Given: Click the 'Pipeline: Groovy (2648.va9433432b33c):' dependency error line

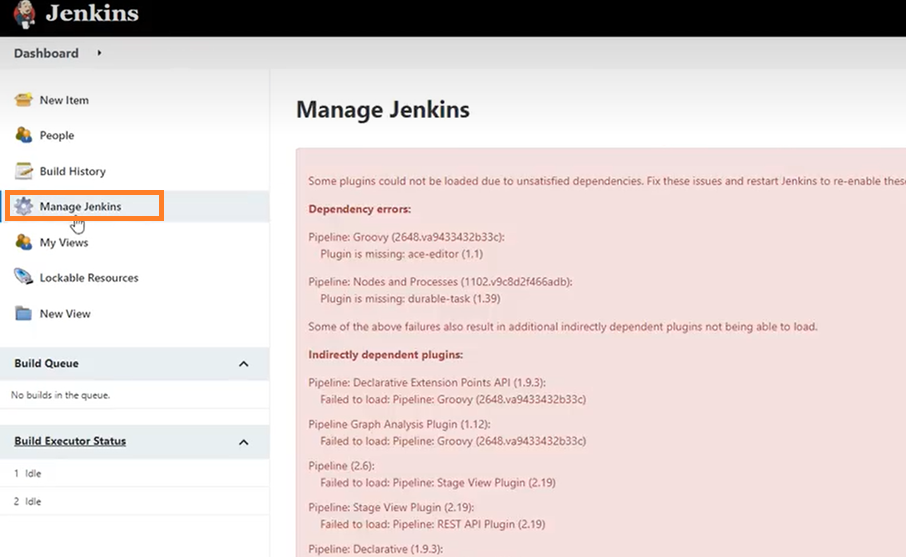Looking at the screenshot, I should 406,237.
